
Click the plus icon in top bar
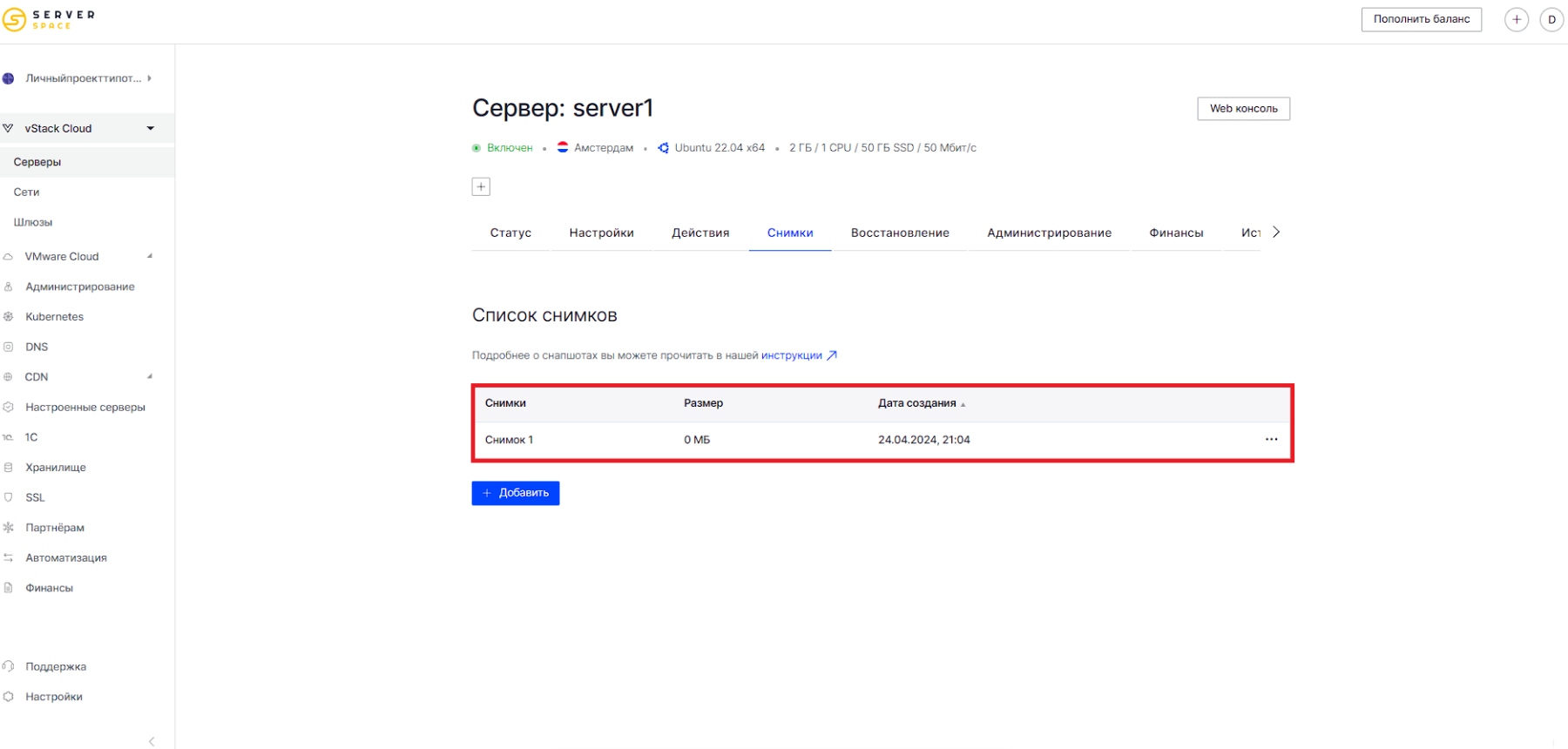1517,19
